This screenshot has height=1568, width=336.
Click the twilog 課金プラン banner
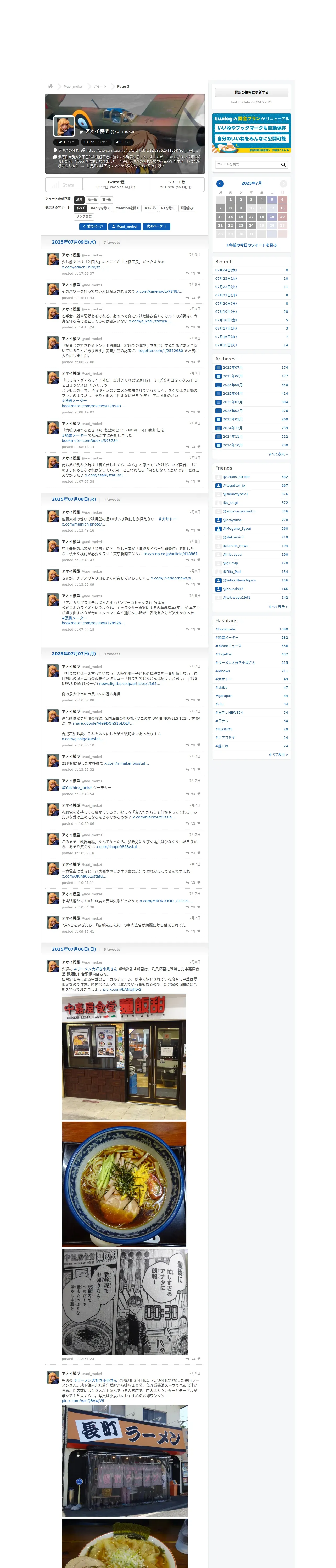[251, 133]
